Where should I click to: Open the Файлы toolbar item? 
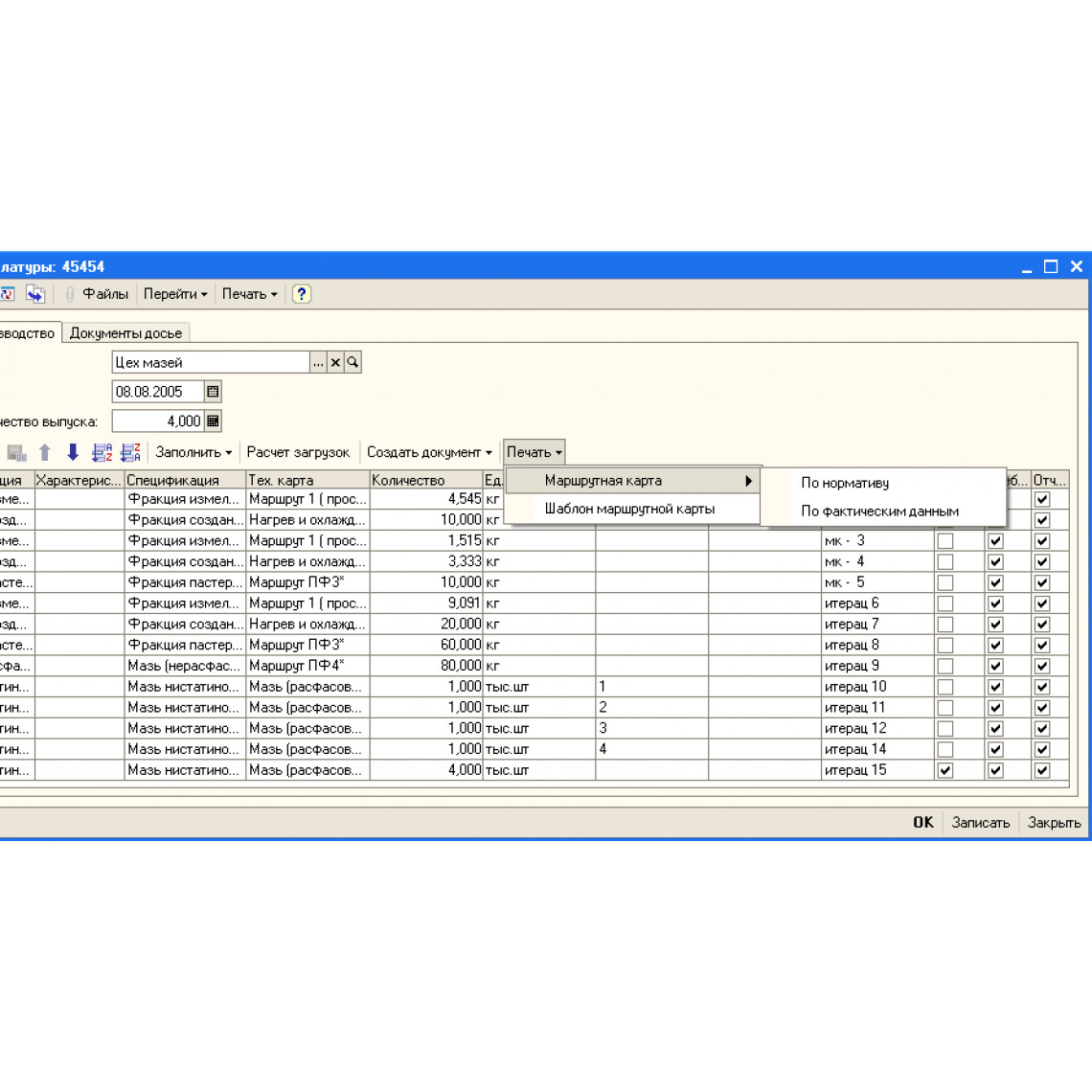tap(105, 294)
